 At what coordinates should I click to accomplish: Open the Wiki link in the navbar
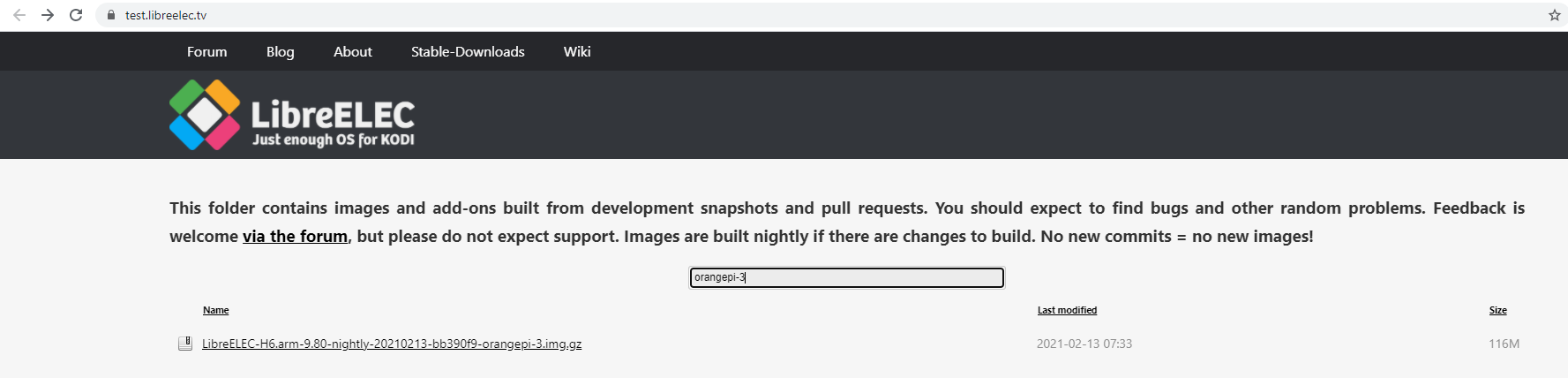pos(577,52)
